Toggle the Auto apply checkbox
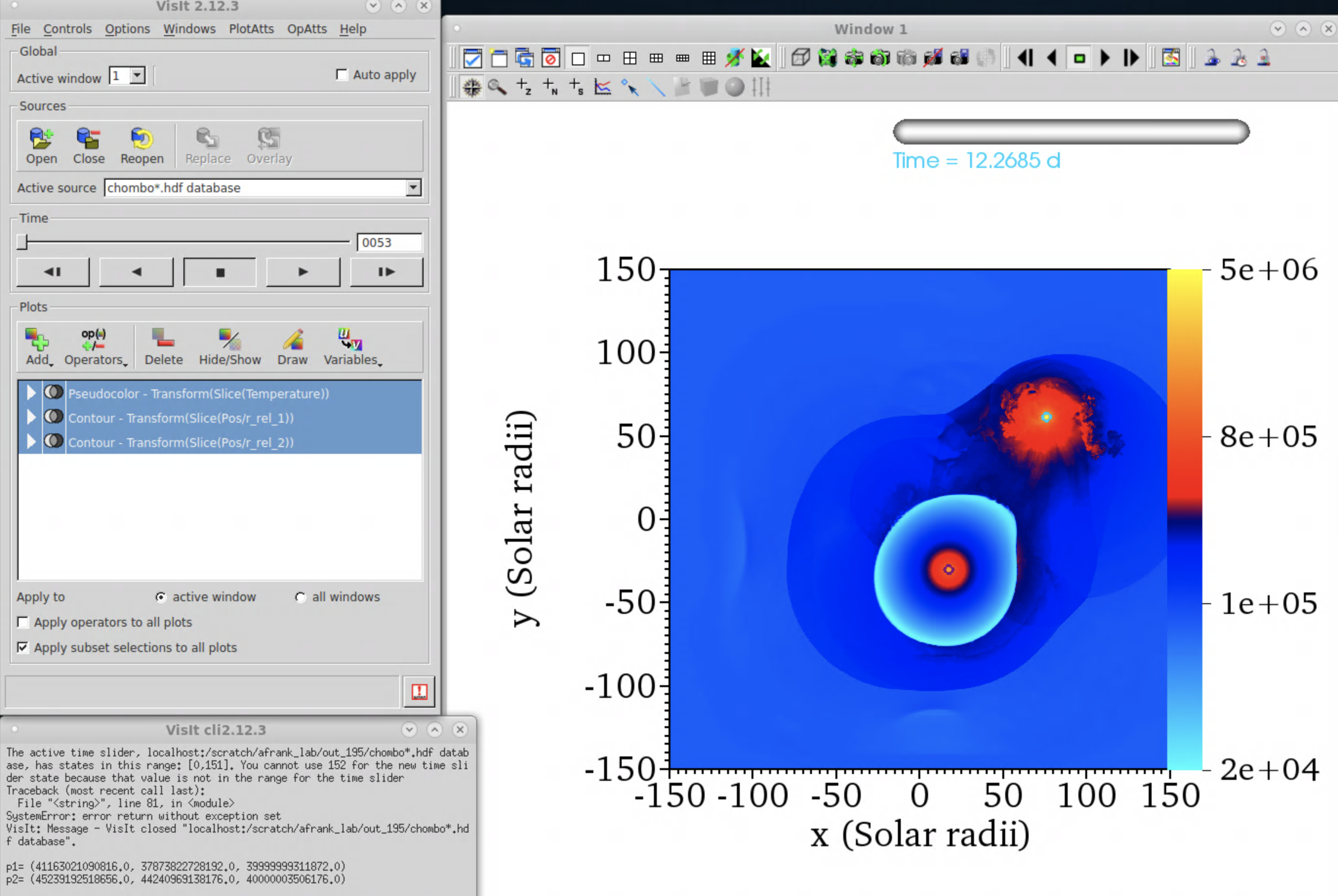 (x=342, y=75)
